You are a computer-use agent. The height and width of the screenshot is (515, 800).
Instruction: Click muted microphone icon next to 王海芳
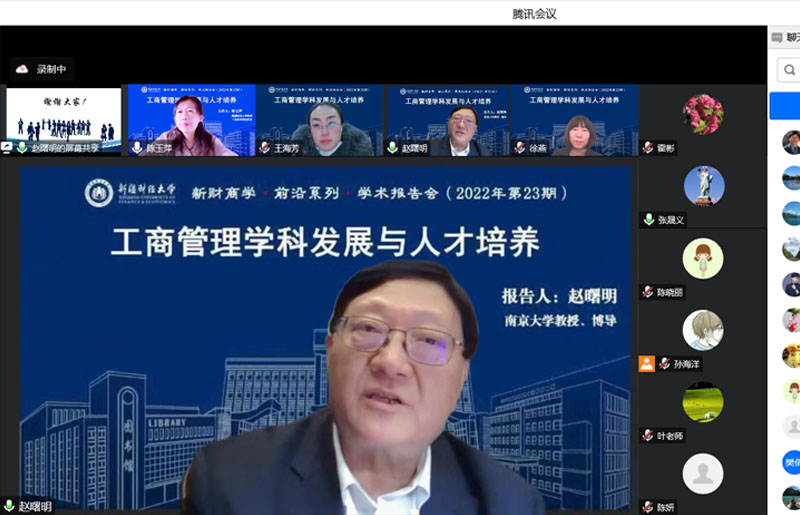tap(265, 147)
